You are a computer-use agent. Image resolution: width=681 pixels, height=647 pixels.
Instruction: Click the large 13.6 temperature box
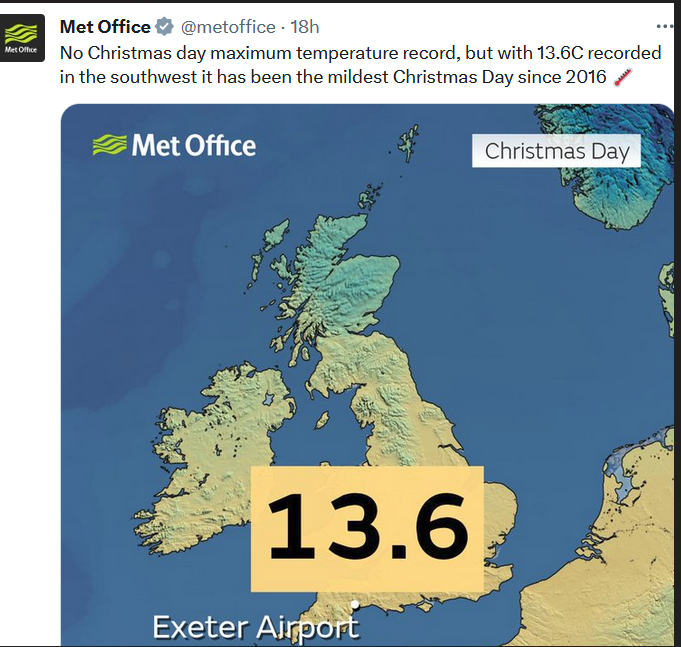[366, 528]
